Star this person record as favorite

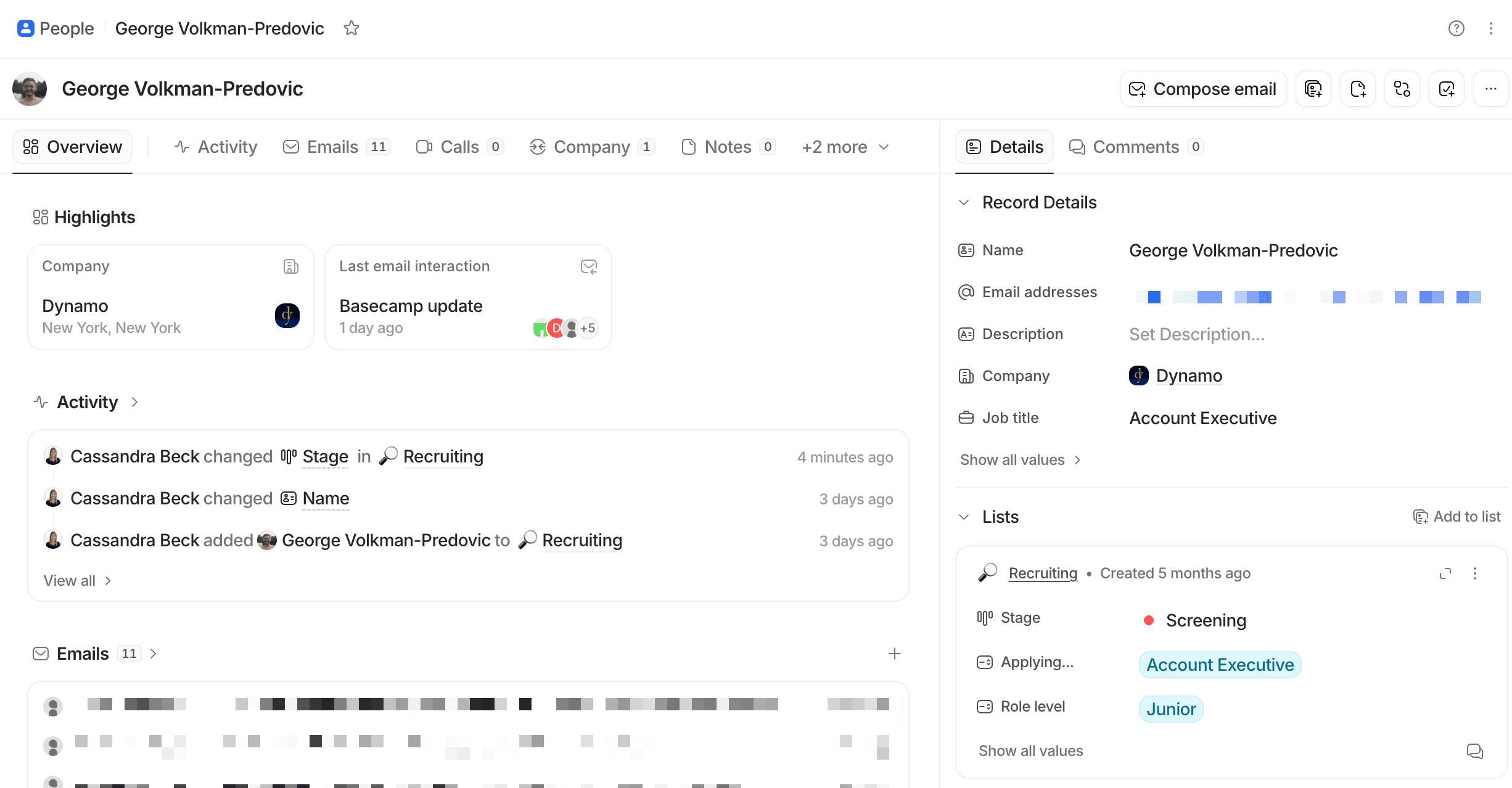tap(351, 28)
